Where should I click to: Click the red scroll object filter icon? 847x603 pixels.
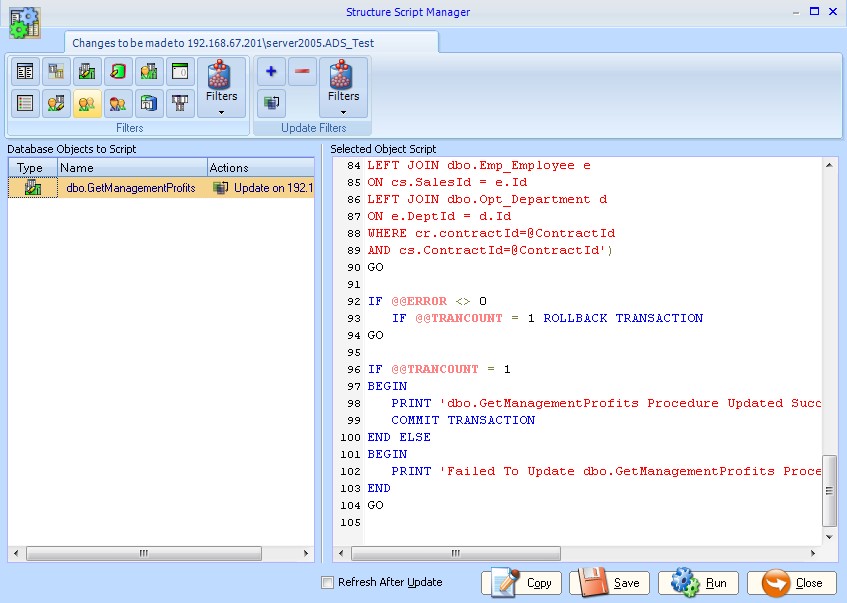(118, 72)
